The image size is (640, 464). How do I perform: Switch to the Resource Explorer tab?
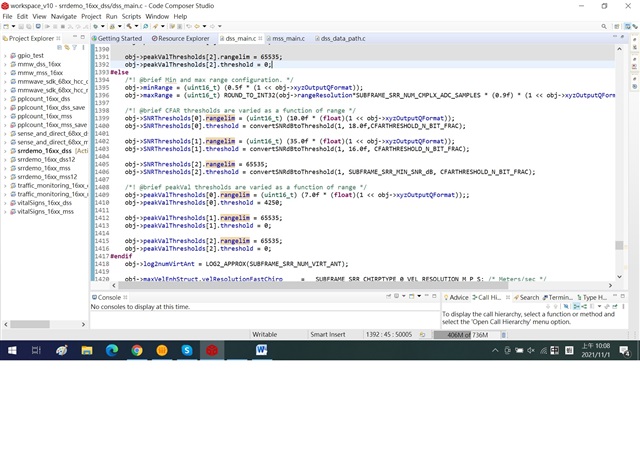pyautogui.click(x=180, y=38)
